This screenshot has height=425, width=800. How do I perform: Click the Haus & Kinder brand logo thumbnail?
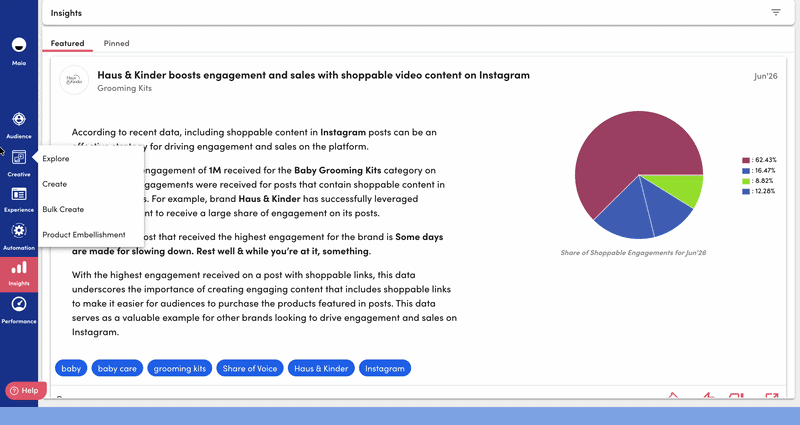click(x=74, y=80)
